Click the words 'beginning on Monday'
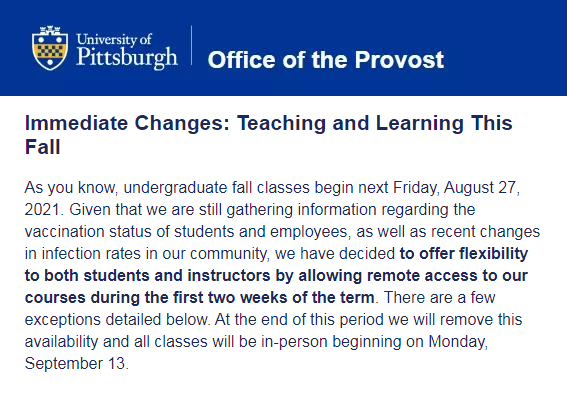 click(x=410, y=342)
